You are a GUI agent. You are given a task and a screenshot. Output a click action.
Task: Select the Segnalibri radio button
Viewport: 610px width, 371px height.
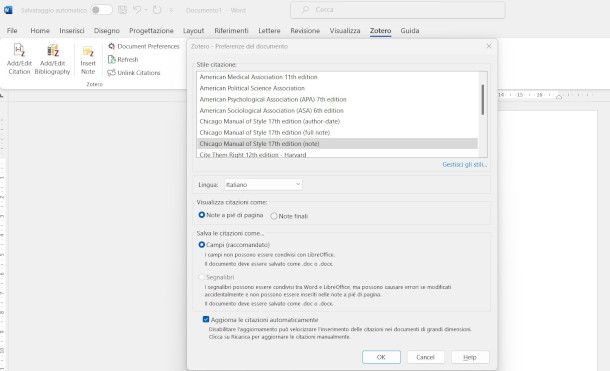[202, 277]
